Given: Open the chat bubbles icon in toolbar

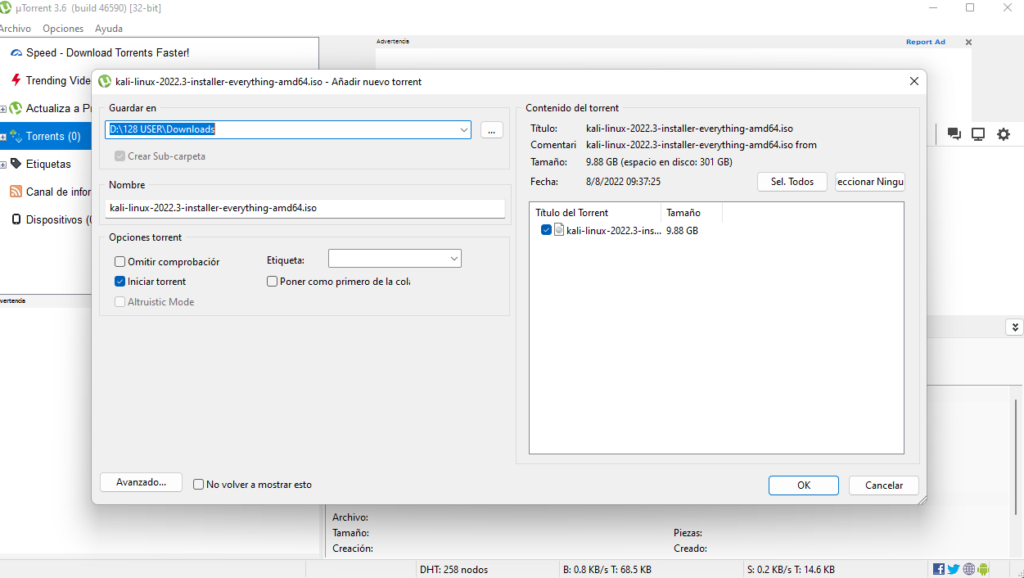Looking at the screenshot, I should [x=954, y=134].
